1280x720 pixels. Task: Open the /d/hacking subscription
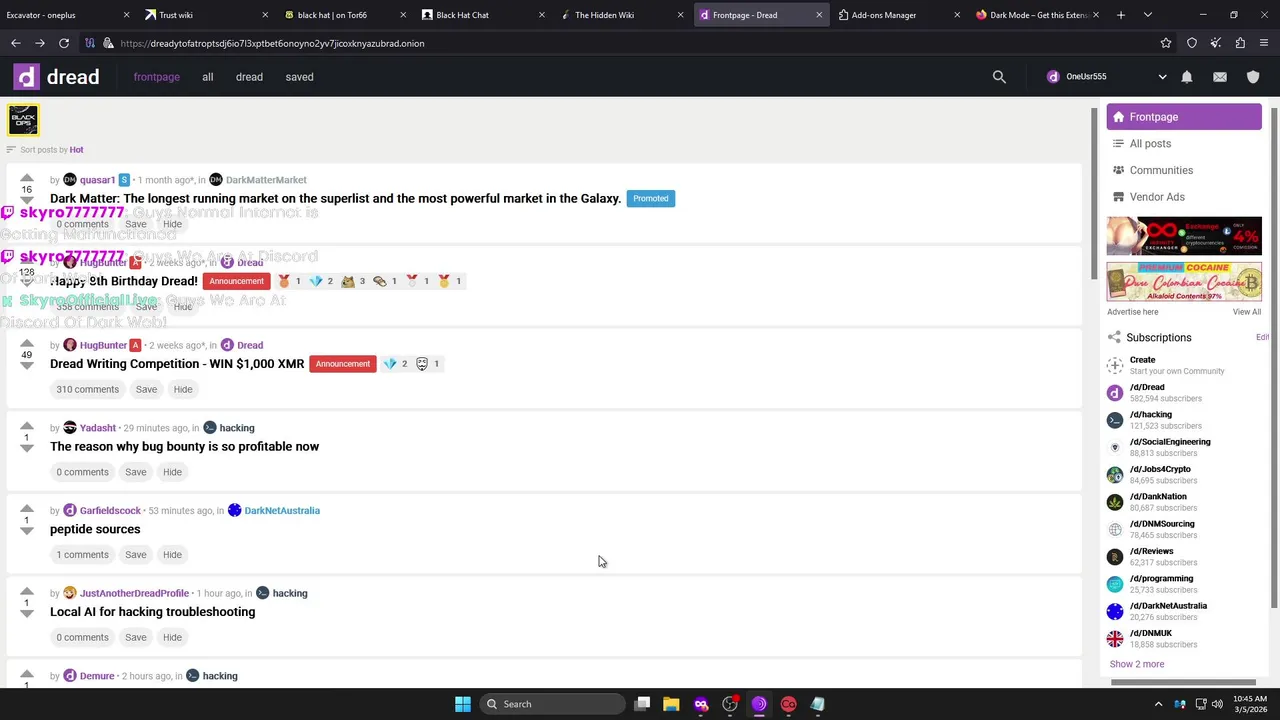coord(1150,415)
